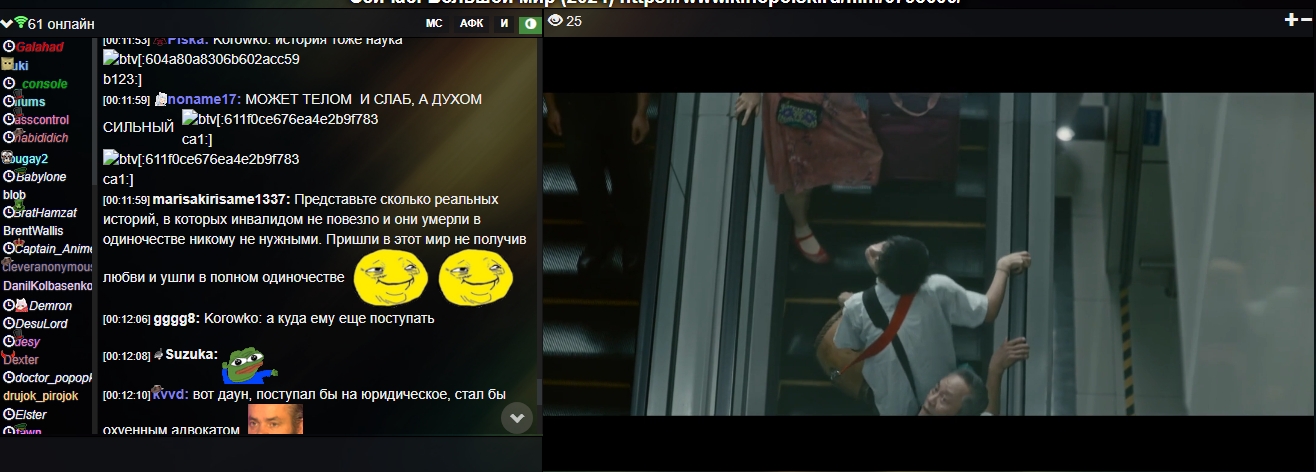Click Kvvd username in chat
Image resolution: width=1316 pixels, height=472 pixels.
point(170,394)
